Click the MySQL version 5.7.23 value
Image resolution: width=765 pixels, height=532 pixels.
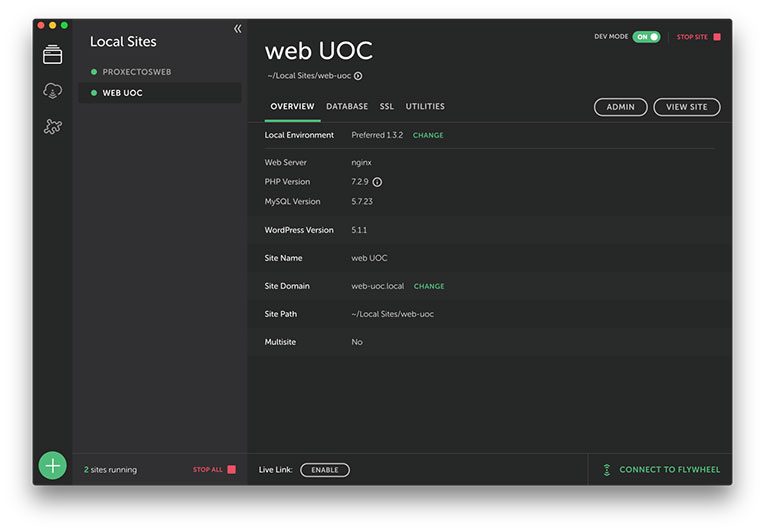(x=362, y=202)
